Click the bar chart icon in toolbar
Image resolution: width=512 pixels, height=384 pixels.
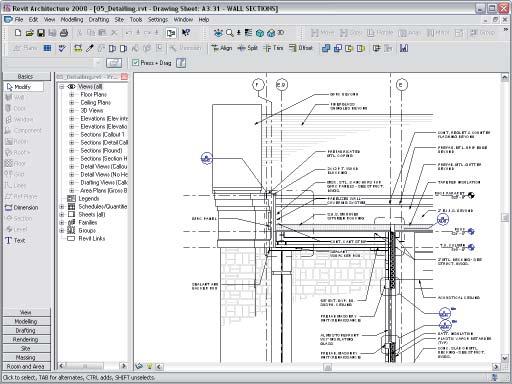pos(404,48)
